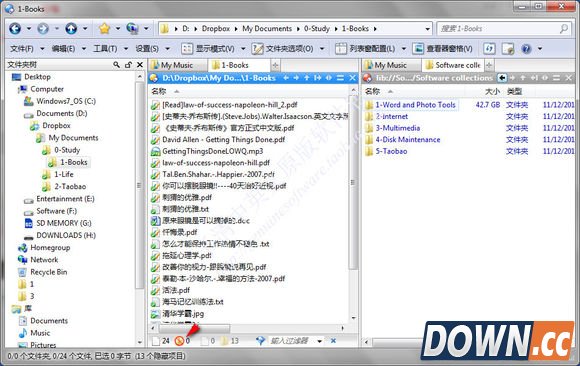Expand the 列表窗配置(L) dropdown arrow
This screenshot has height=366, width=580.
[404, 48]
